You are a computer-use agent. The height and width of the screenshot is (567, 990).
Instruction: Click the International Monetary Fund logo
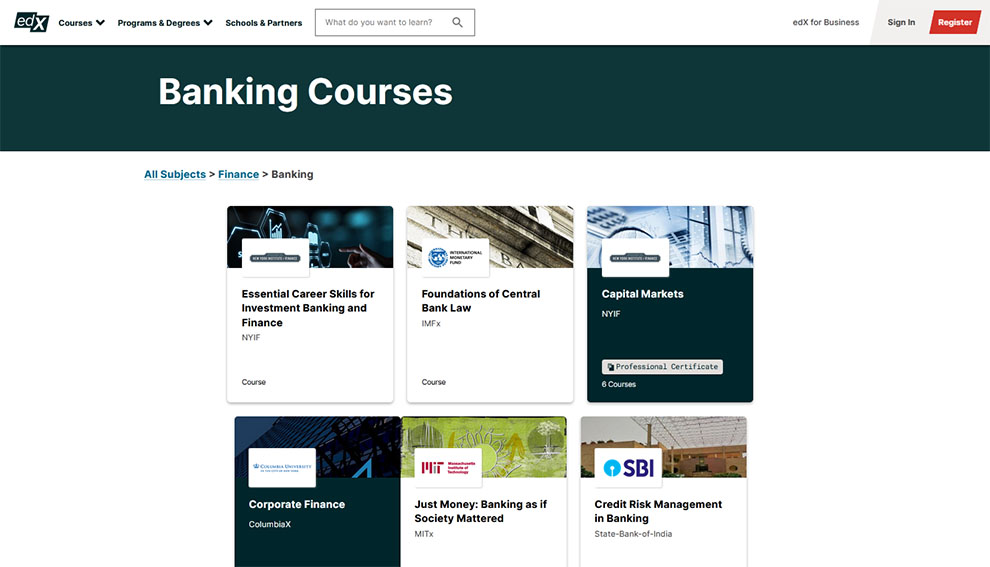[x=455, y=258]
